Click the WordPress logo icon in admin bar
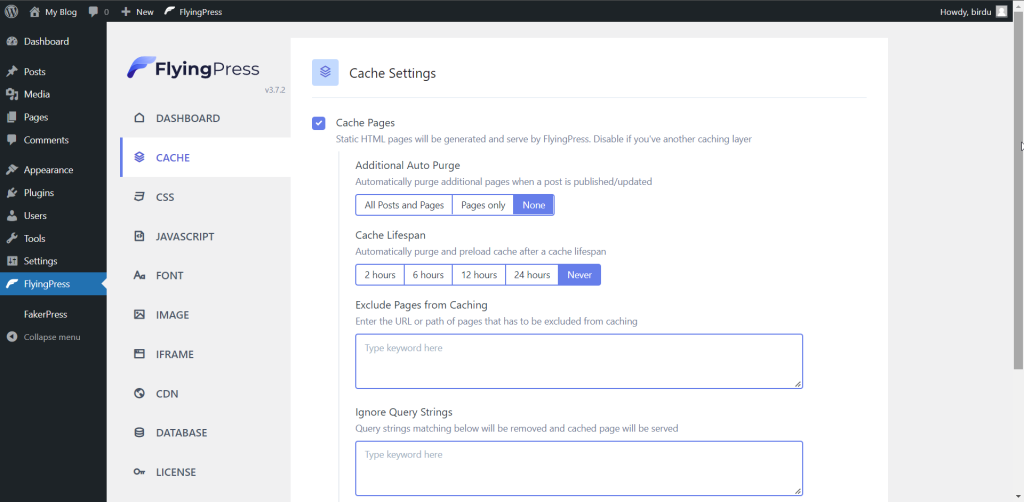1024x502 pixels. pos(11,11)
